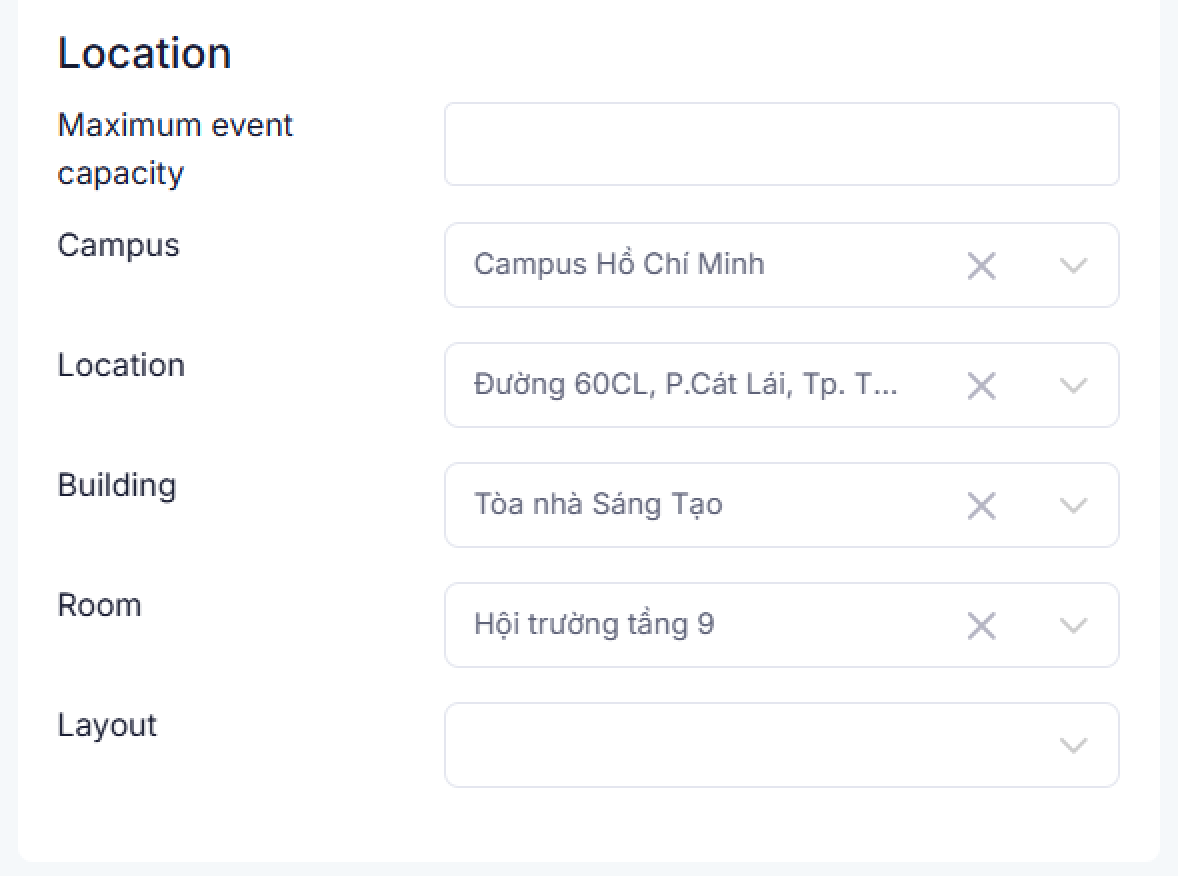Image resolution: width=1178 pixels, height=876 pixels.
Task: Click the Campus field label
Action: coord(119,245)
